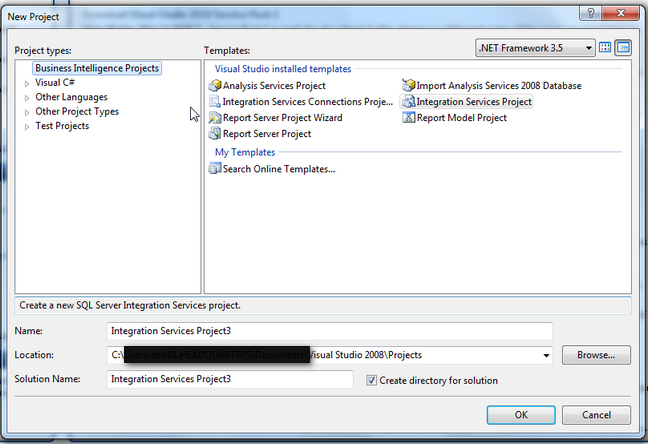Click the Browse... button

click(x=596, y=355)
